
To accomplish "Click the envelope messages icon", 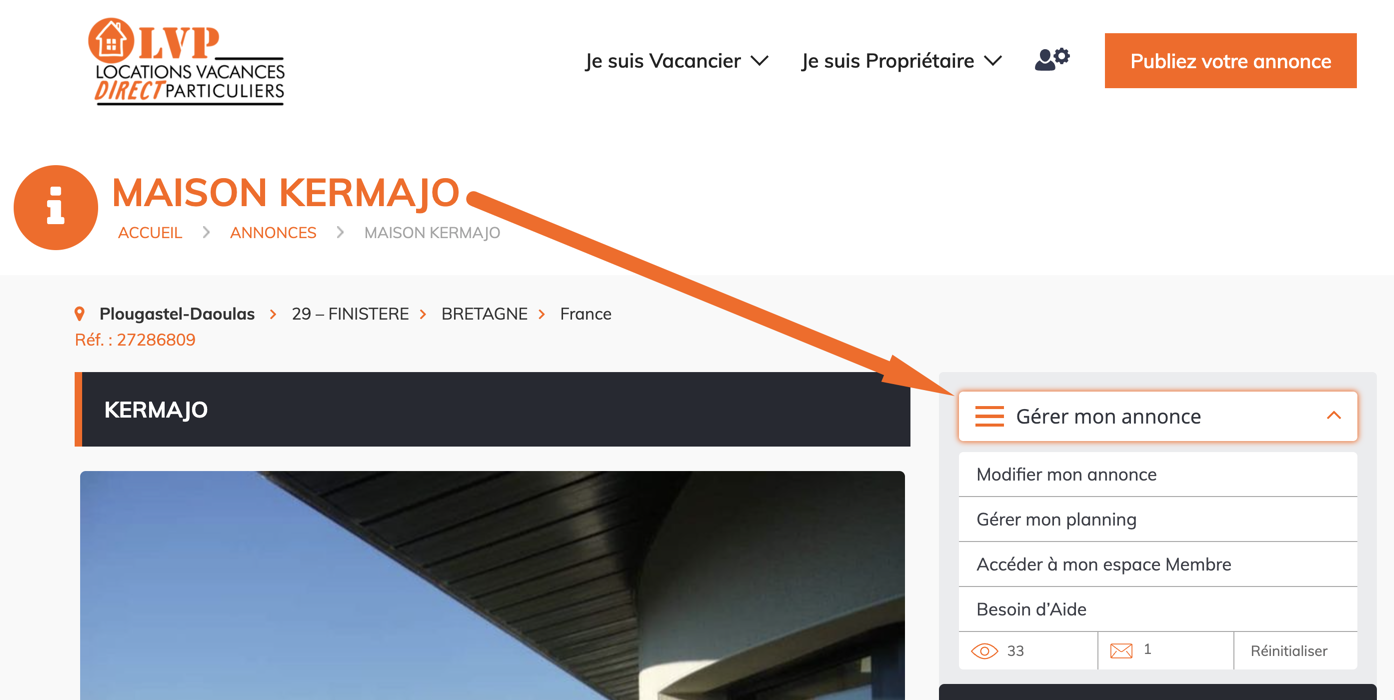I will click(x=1121, y=651).
